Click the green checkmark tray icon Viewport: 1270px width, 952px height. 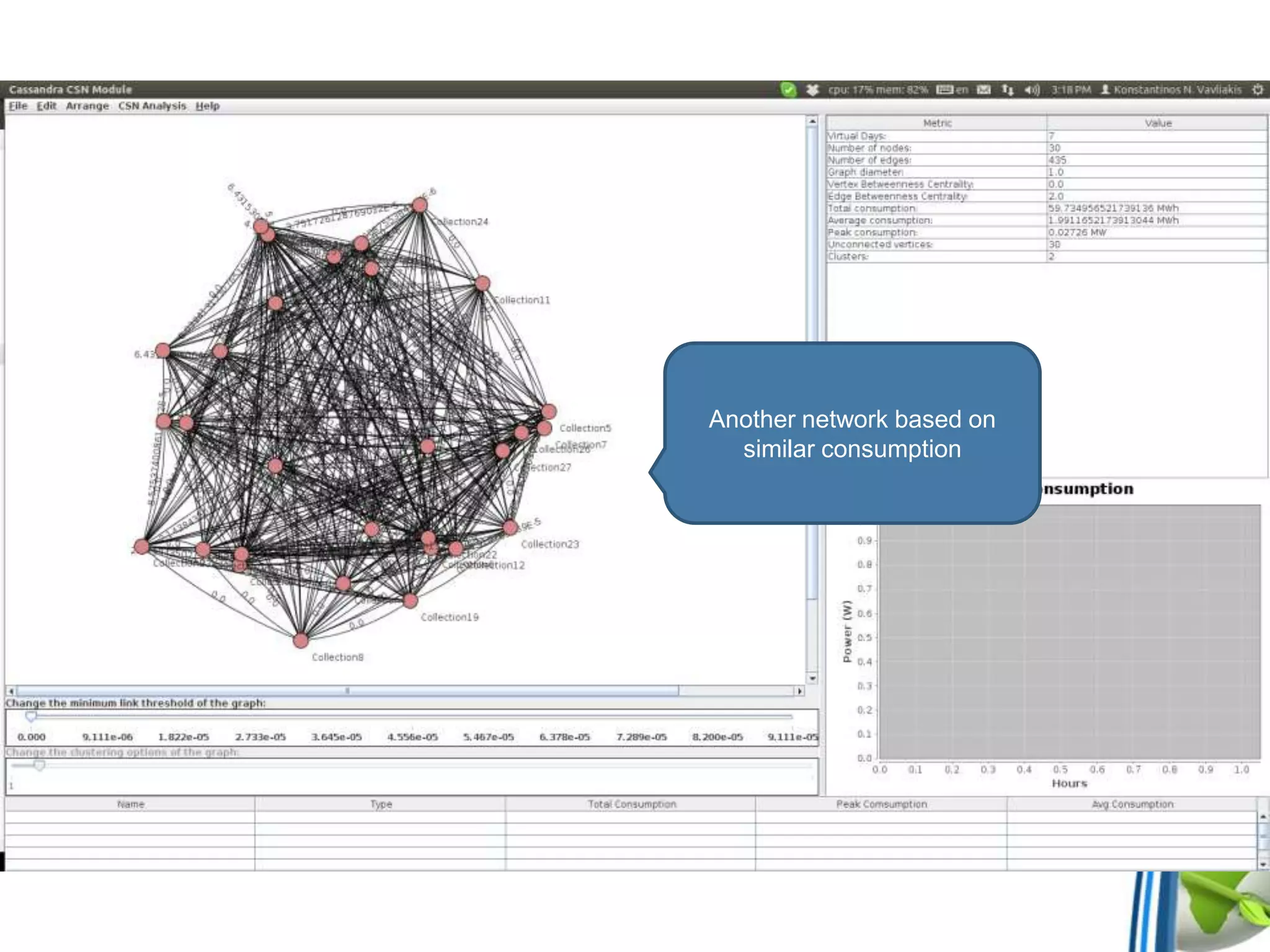coord(788,90)
